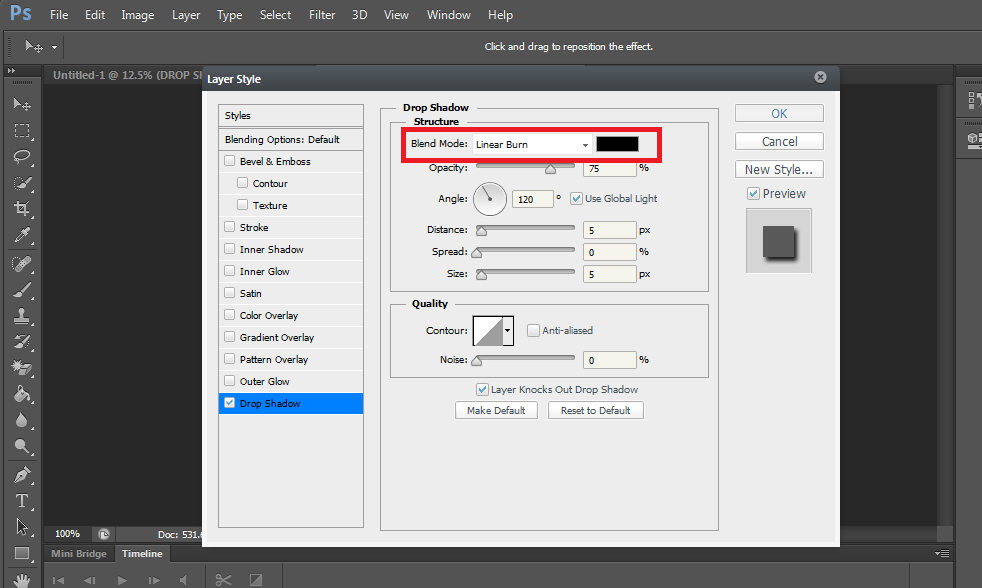Open the tool preset picker arrow
The width and height of the screenshot is (982, 588).
click(54, 47)
